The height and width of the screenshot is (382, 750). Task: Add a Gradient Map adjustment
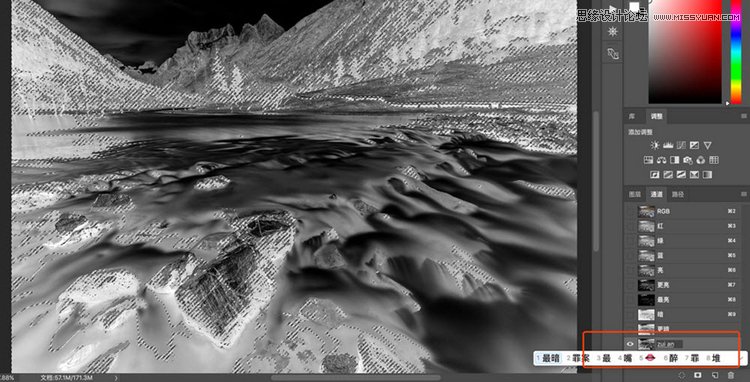tap(707, 175)
